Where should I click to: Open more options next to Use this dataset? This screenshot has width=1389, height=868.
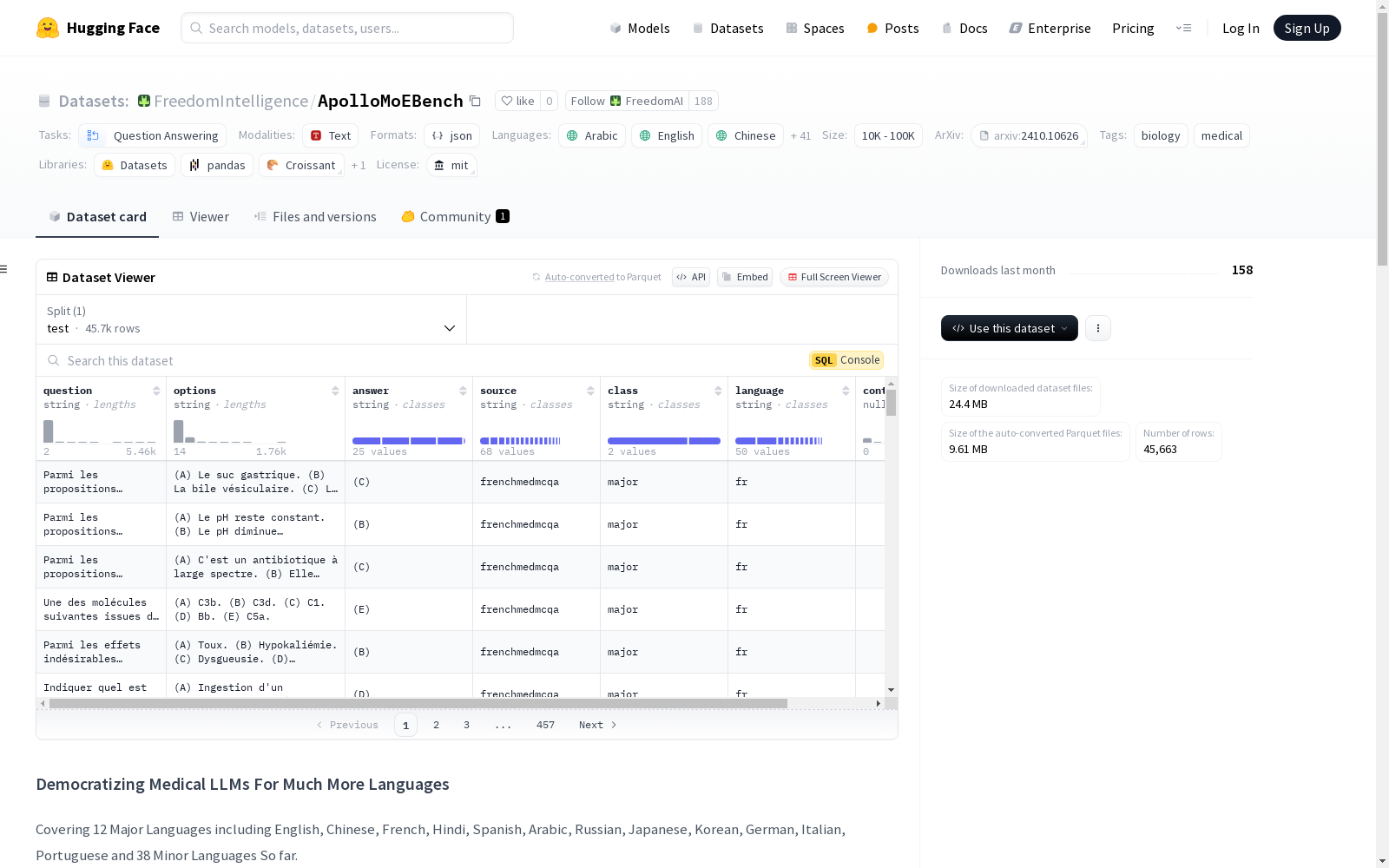coord(1098,328)
